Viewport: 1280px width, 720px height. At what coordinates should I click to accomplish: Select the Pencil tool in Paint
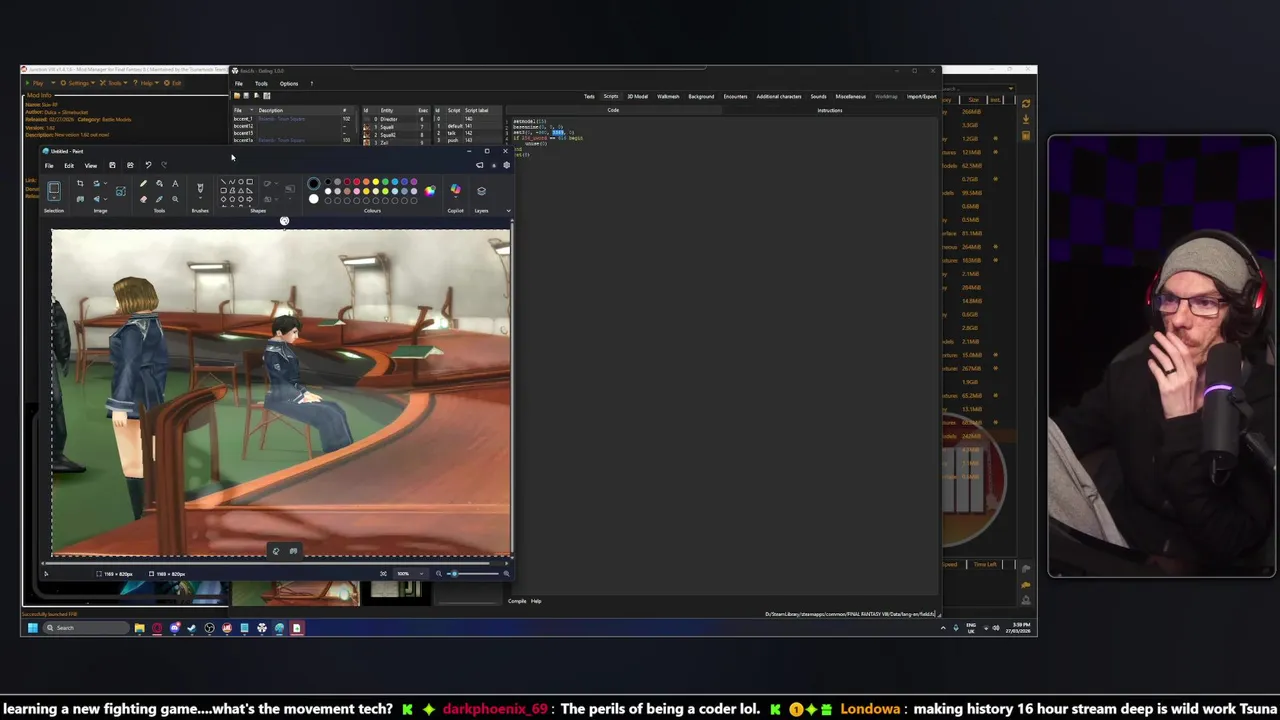click(x=143, y=183)
